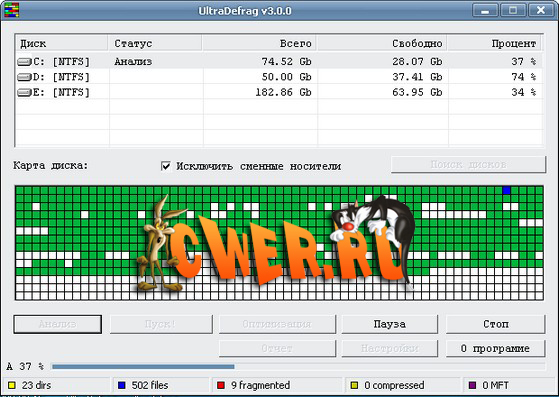Click the analysis progress bar
Image resolution: width=559 pixels, height=397 pixels.
coord(298,366)
